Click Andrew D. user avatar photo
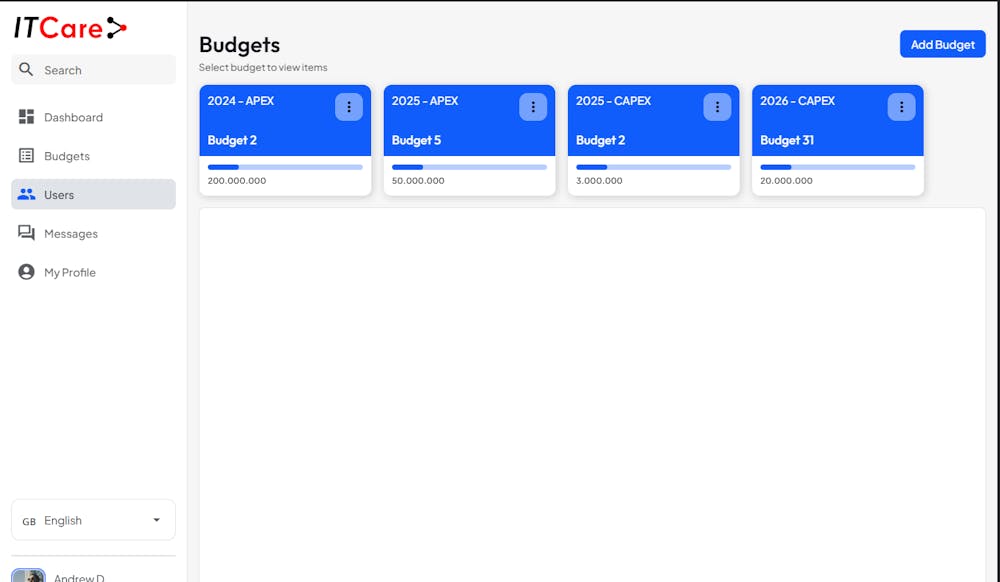 (x=28, y=576)
